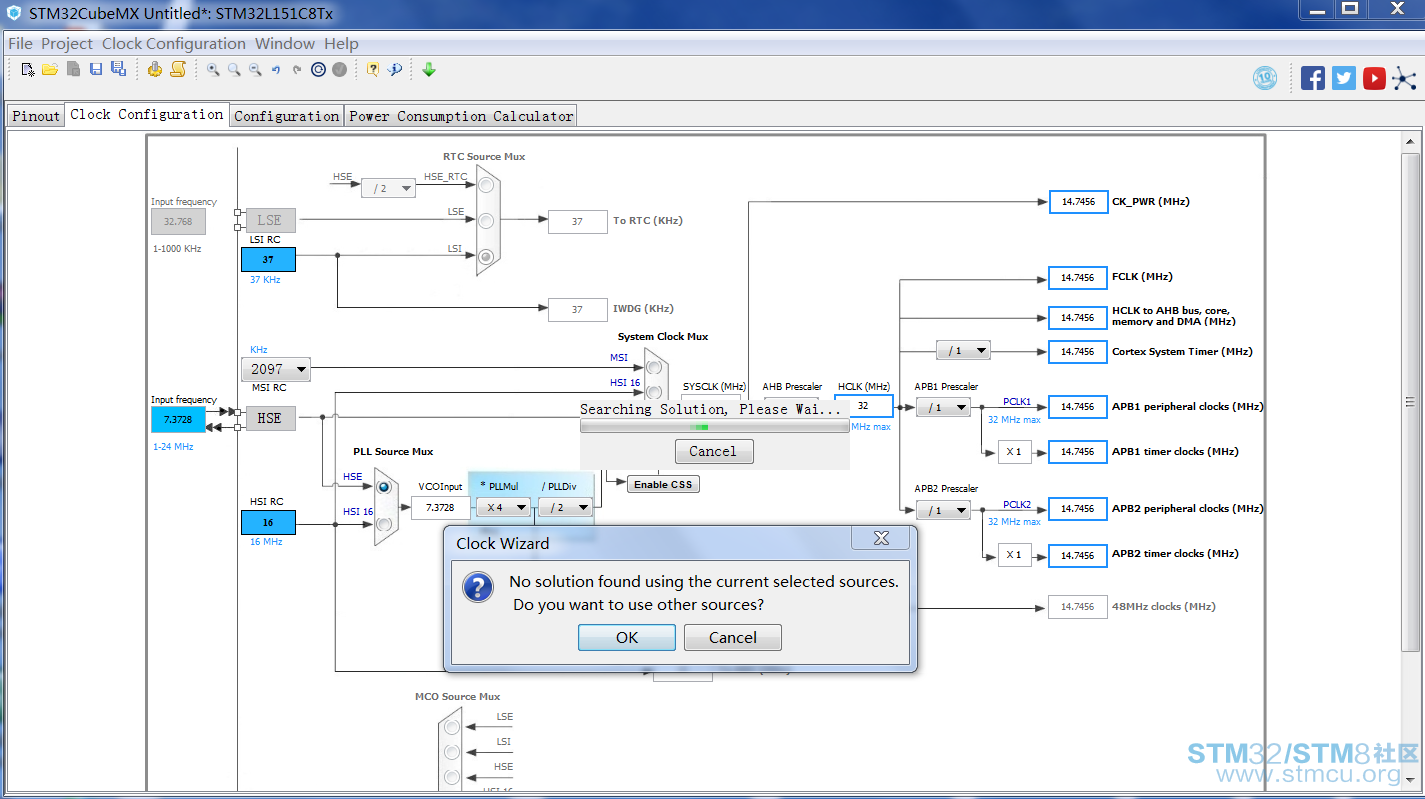Viewport: 1425px width, 799px height.
Task: Click the VCOInput 7.3728 field
Action: tap(440, 507)
